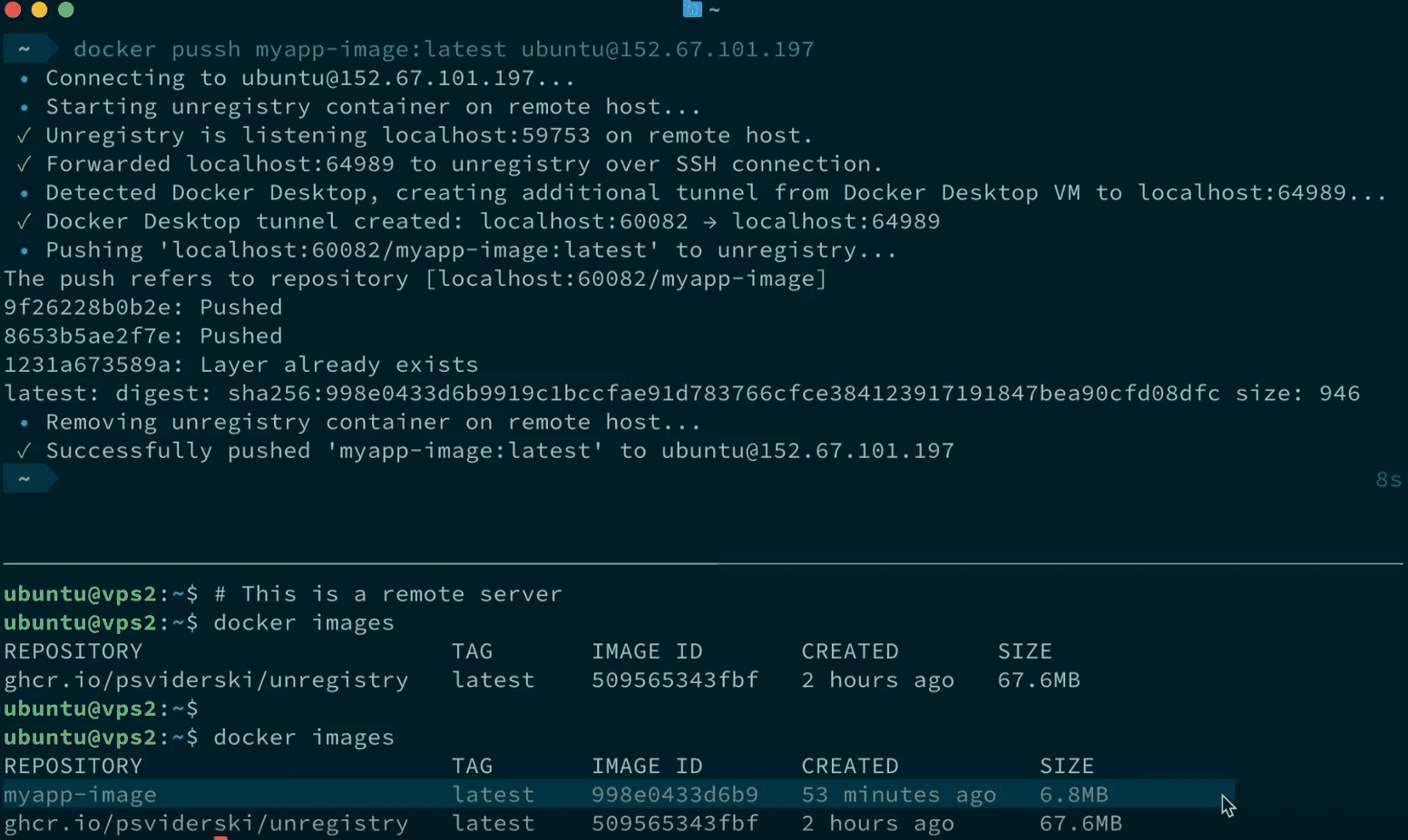
Task: Click 'Connecting to ubuntu@152.67.101.197...' line
Action: click(310, 78)
